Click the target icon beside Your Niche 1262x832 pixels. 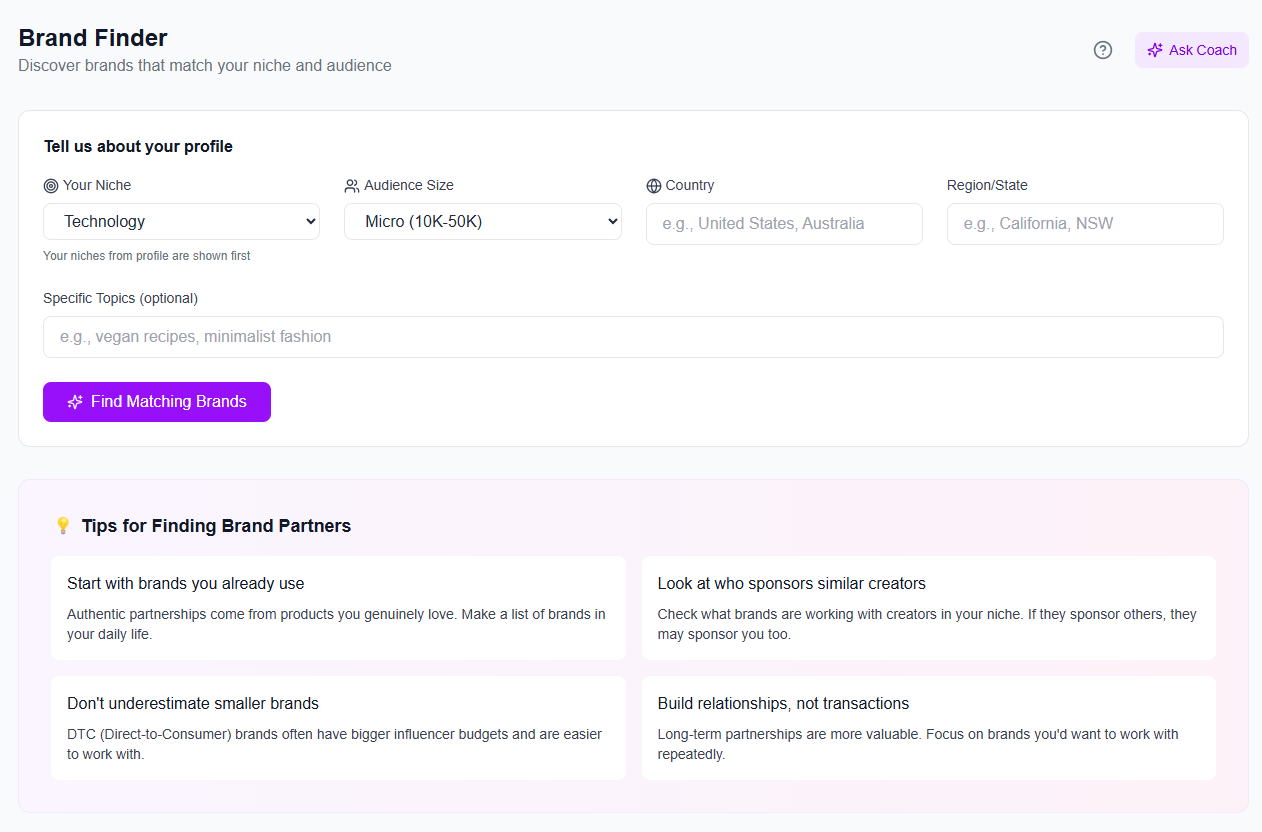[x=51, y=186]
